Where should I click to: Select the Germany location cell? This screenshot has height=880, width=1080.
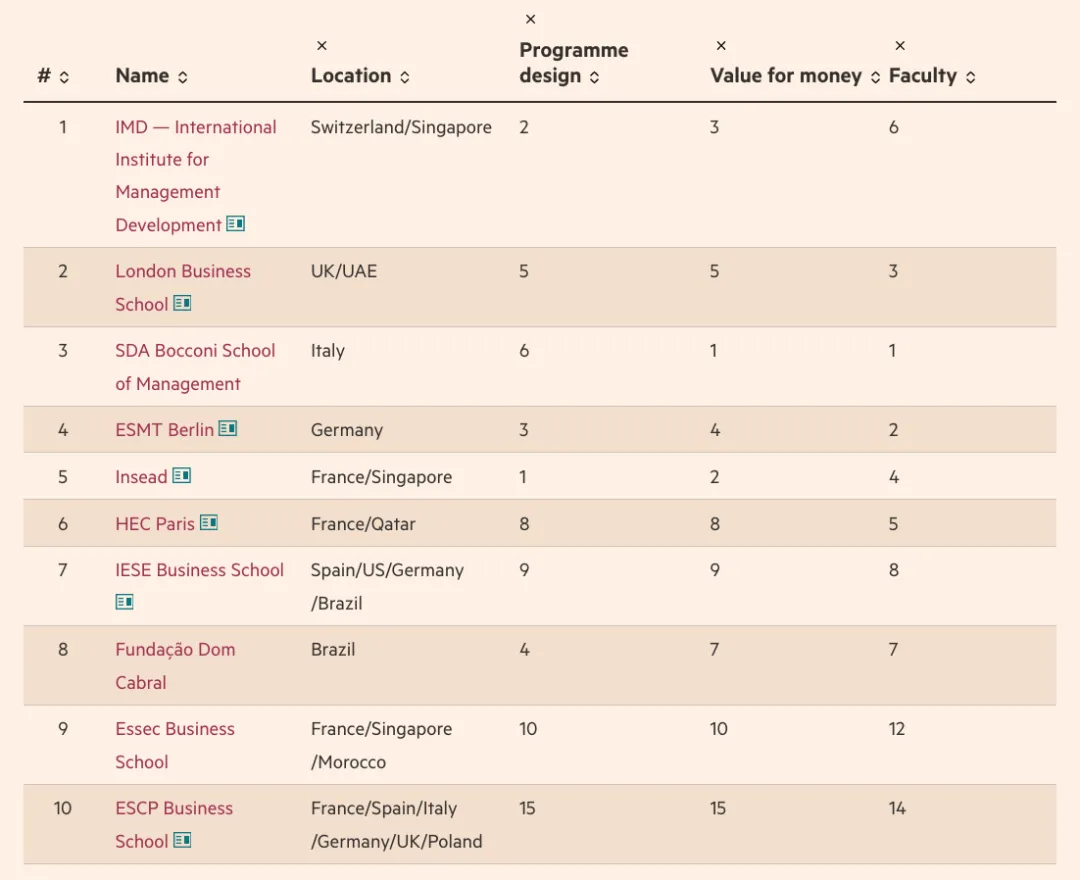pyautogui.click(x=346, y=430)
